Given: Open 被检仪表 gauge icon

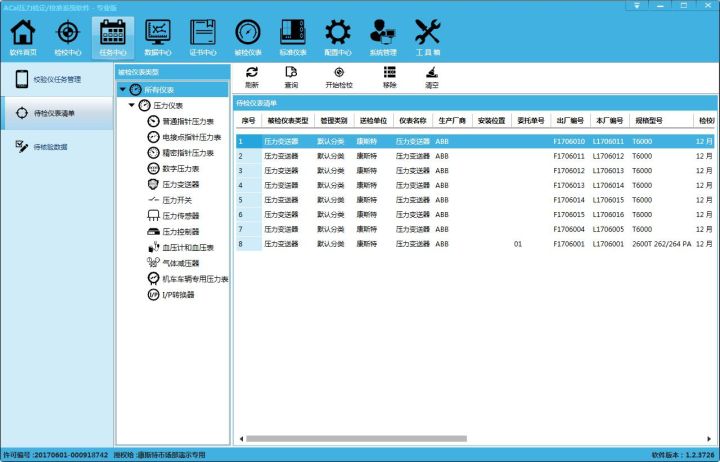Looking at the screenshot, I should pyautogui.click(x=247, y=37).
